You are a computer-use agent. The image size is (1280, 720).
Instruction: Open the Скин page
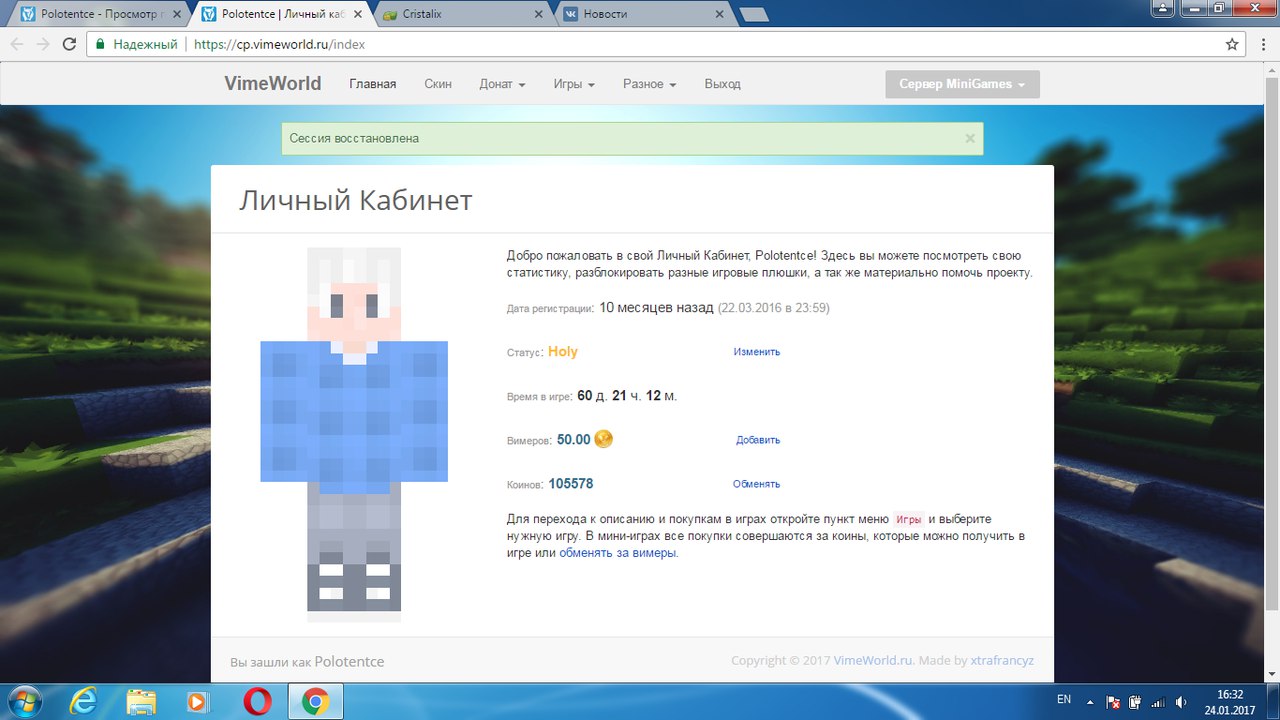438,84
